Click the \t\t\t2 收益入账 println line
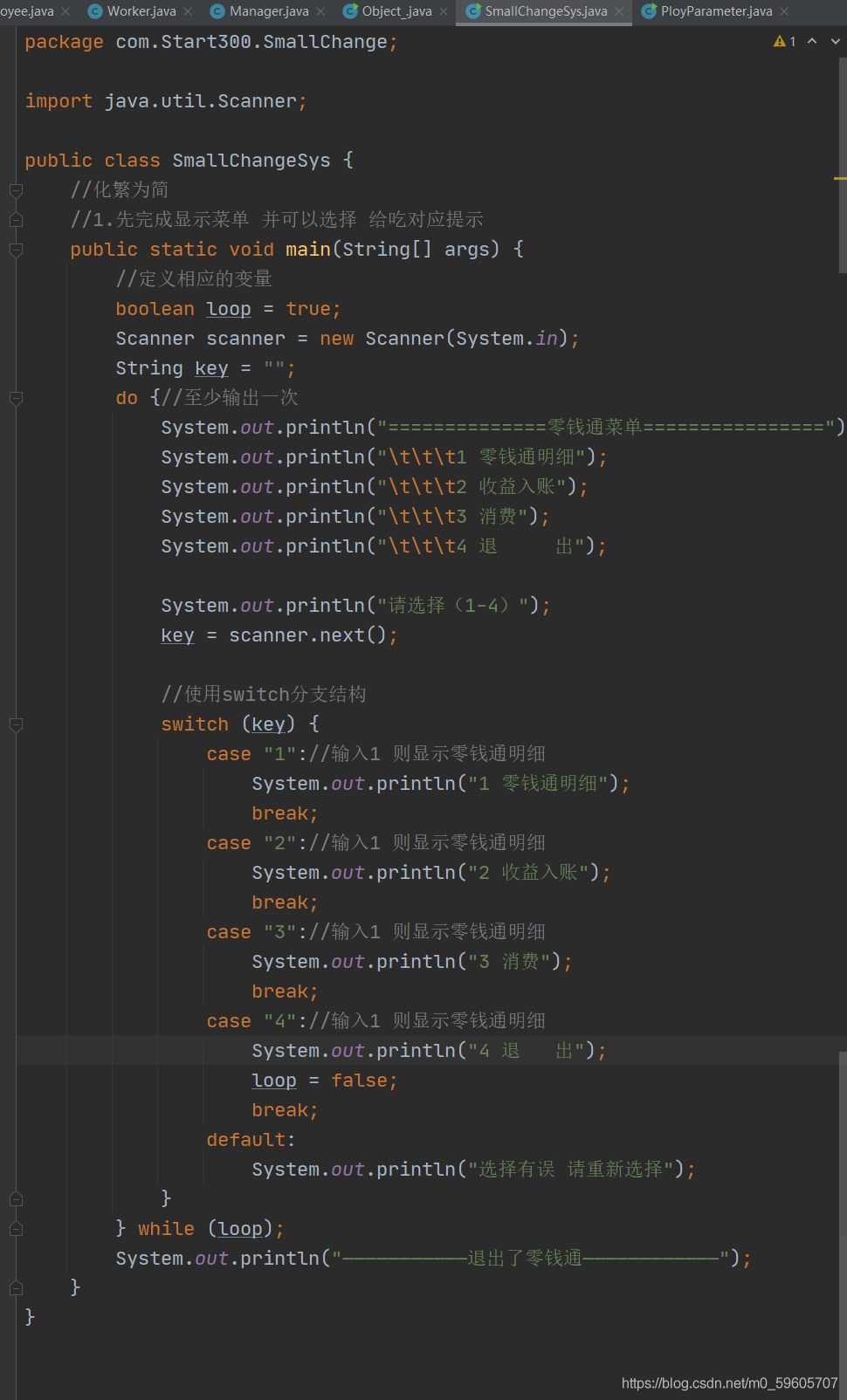The image size is (847, 1400). tap(375, 487)
